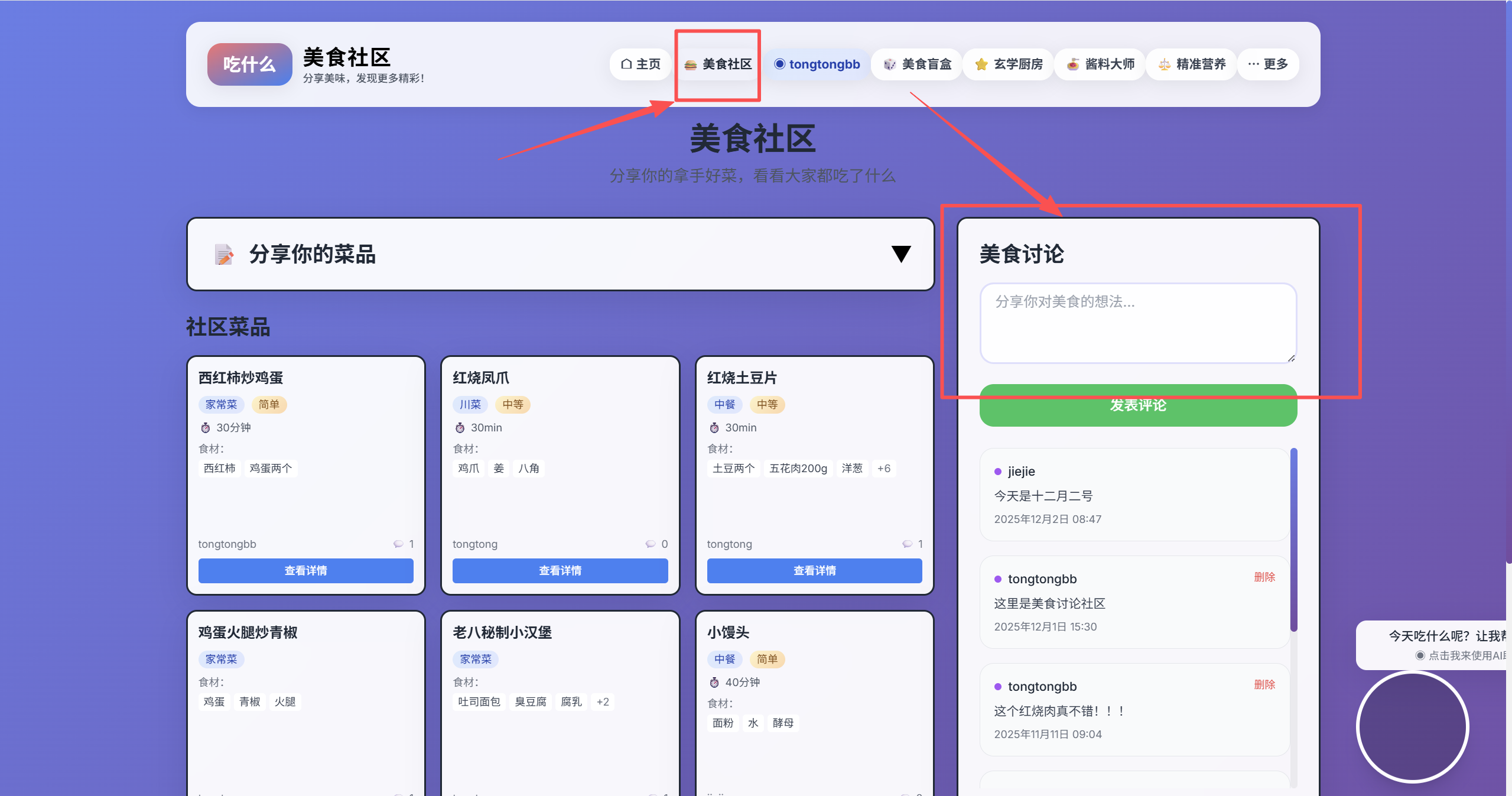This screenshot has height=796, width=1512.
Task: Open the 更多 navigation dropdown
Action: 1267,64
